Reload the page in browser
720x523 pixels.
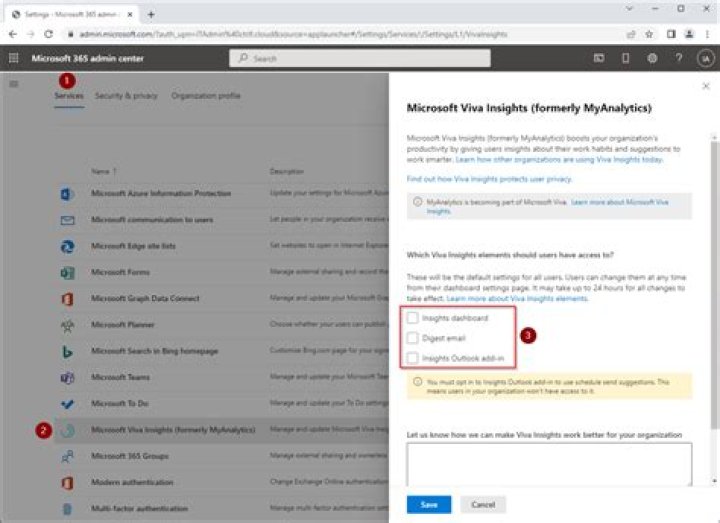click(x=48, y=34)
